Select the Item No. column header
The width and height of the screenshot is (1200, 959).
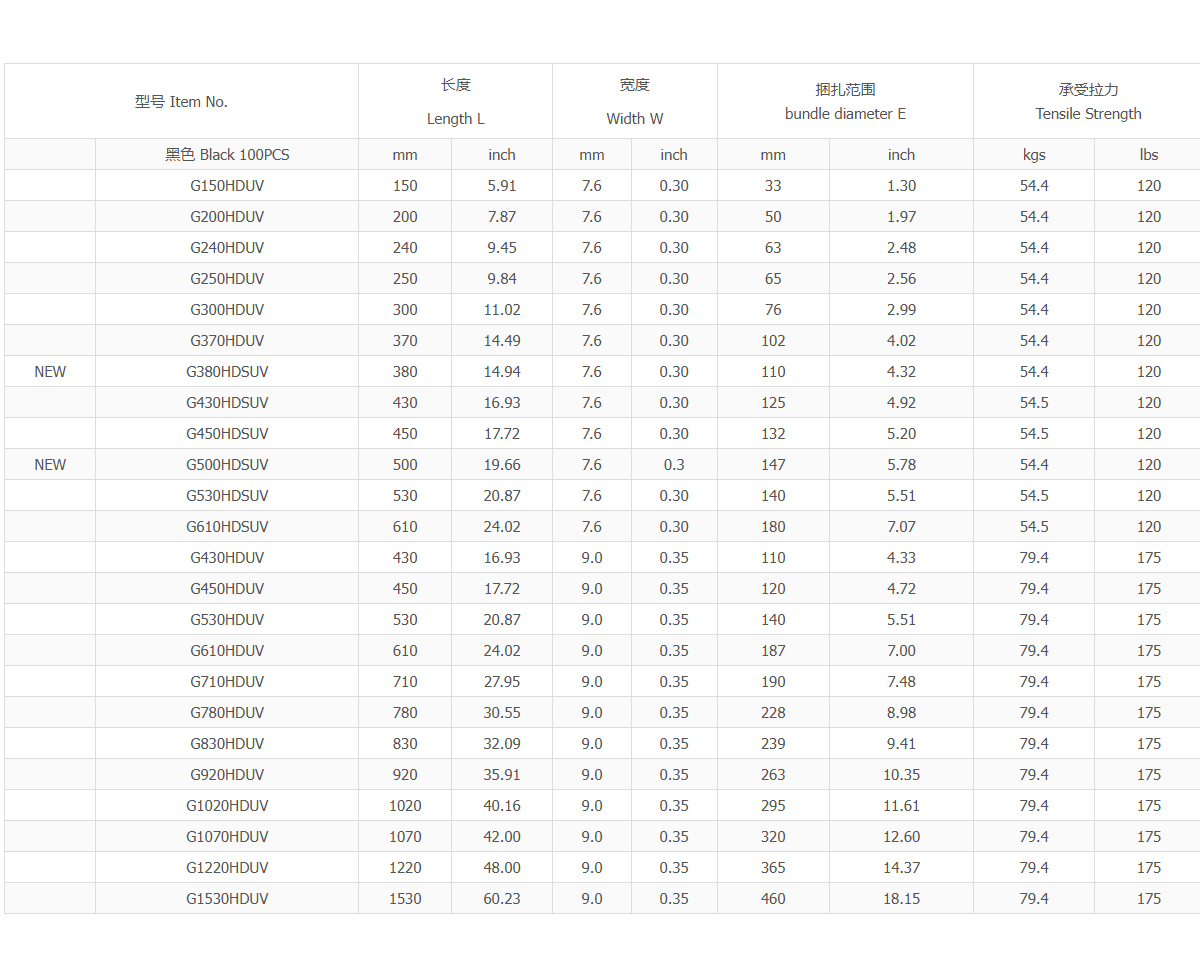pos(181,102)
